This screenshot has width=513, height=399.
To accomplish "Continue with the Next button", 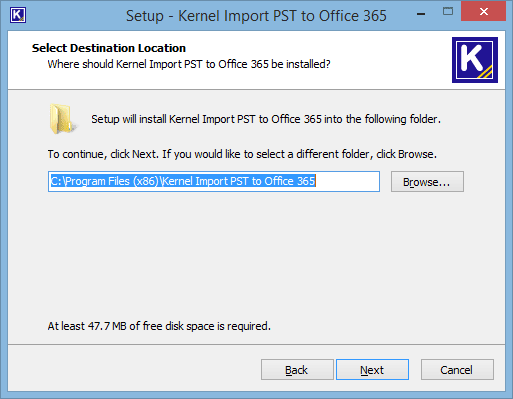I will 372,370.
